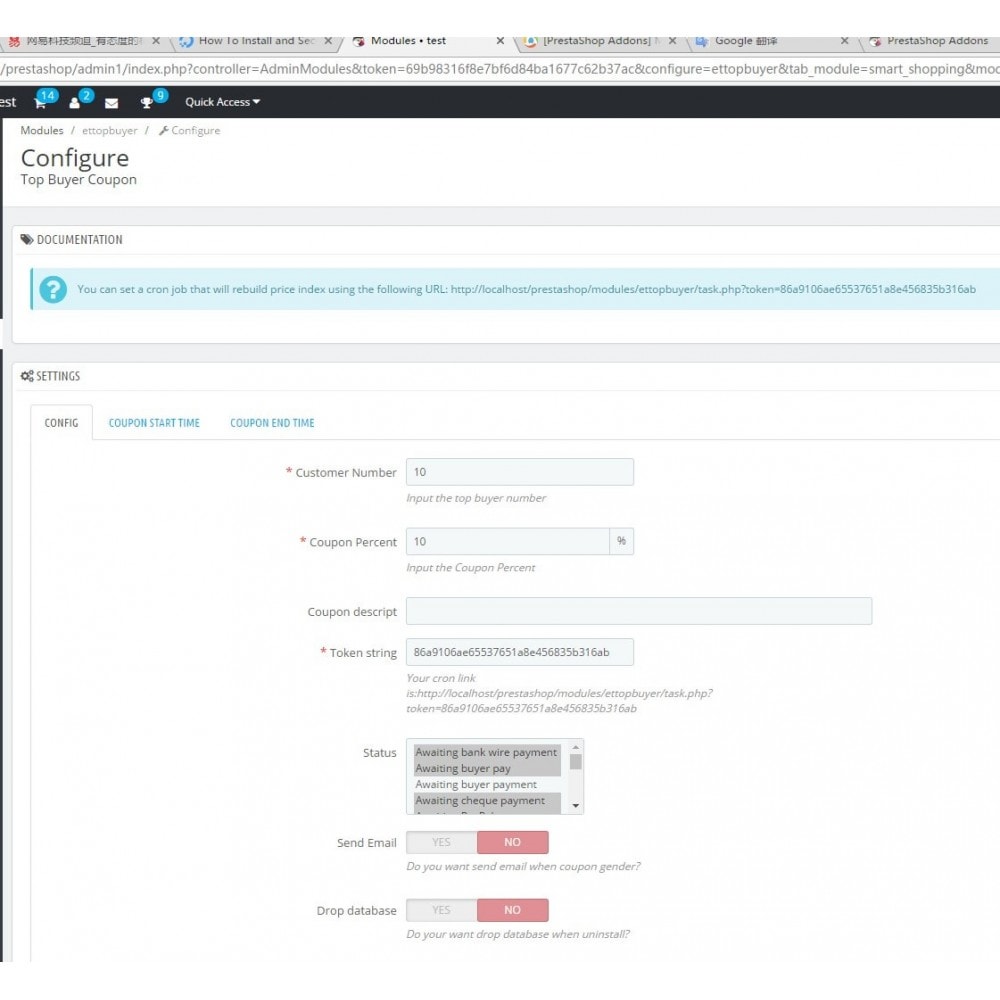Screen dimensions: 1000x1000
Task: Select 'Awaiting buyer payment' status
Action: (x=487, y=784)
